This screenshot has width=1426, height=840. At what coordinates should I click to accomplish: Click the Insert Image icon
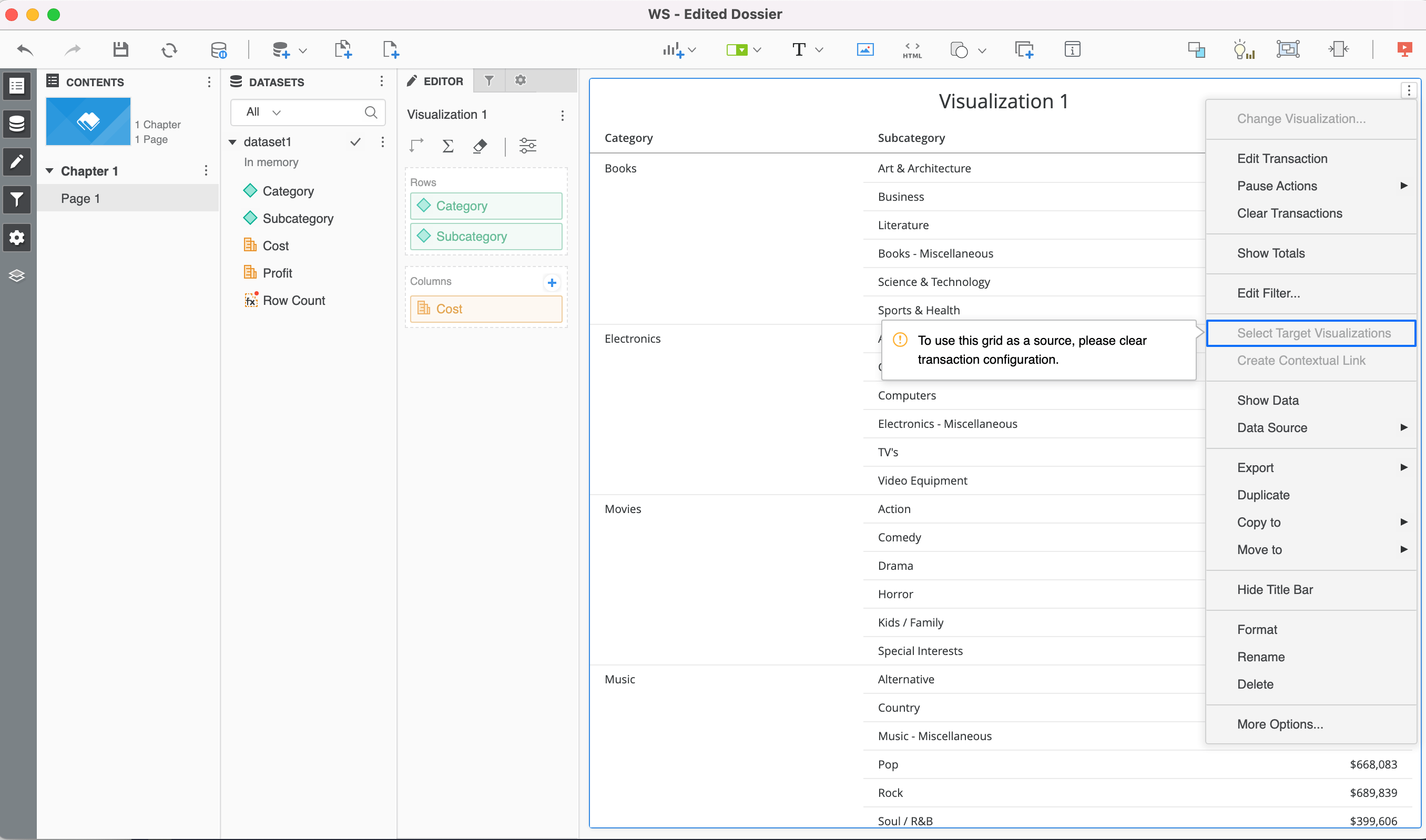click(865, 50)
